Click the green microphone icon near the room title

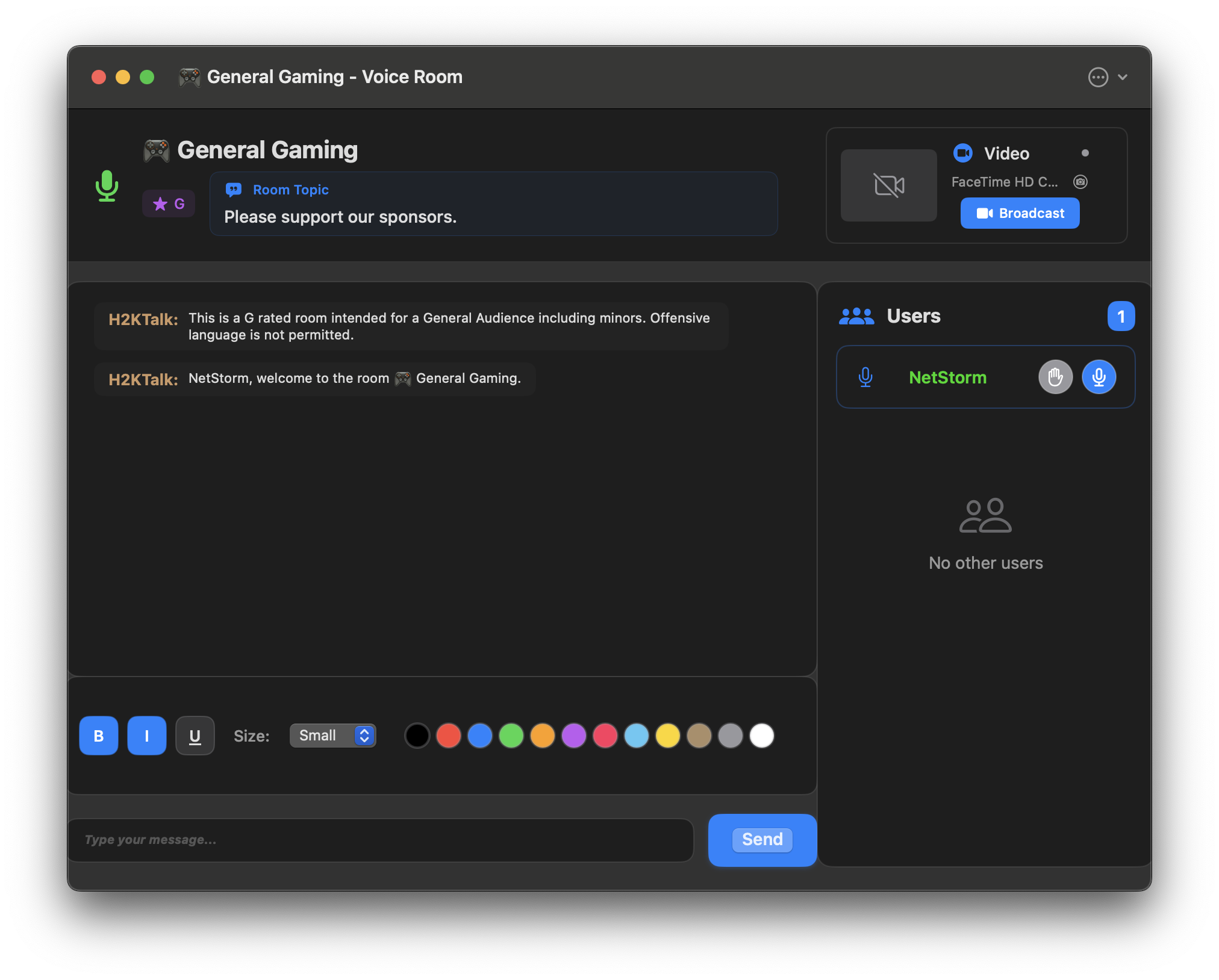(107, 187)
